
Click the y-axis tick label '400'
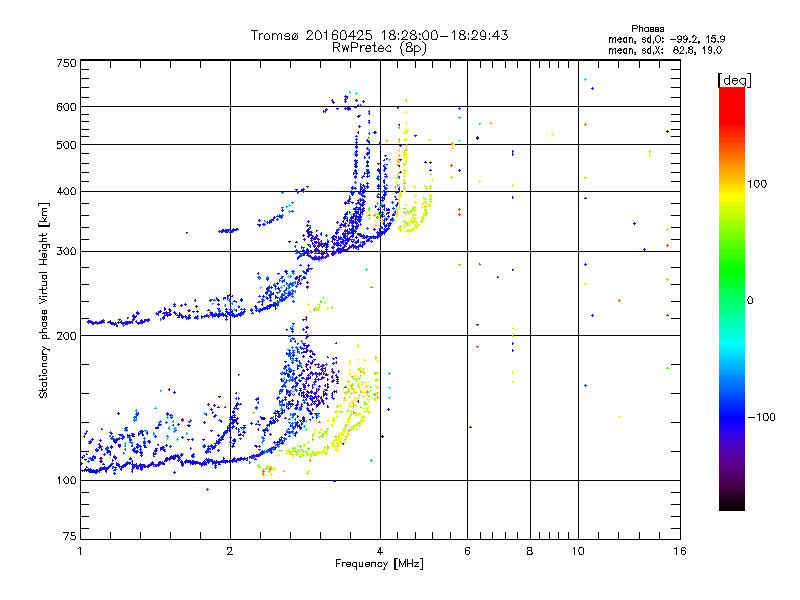click(x=66, y=191)
